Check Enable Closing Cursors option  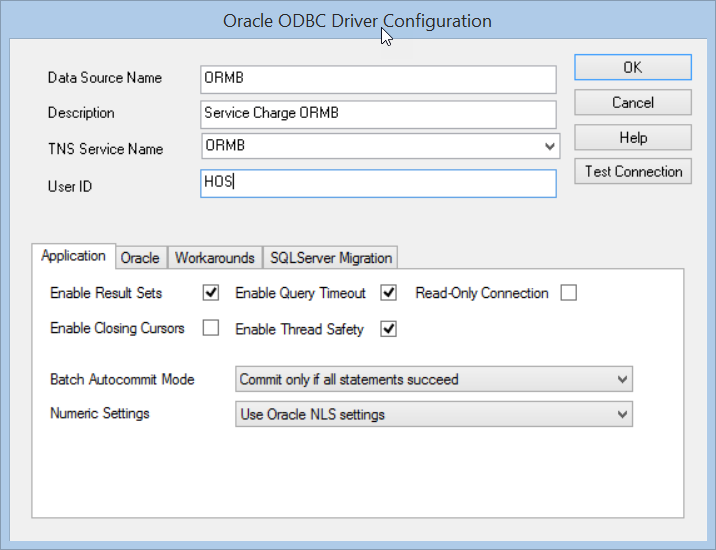[211, 328]
